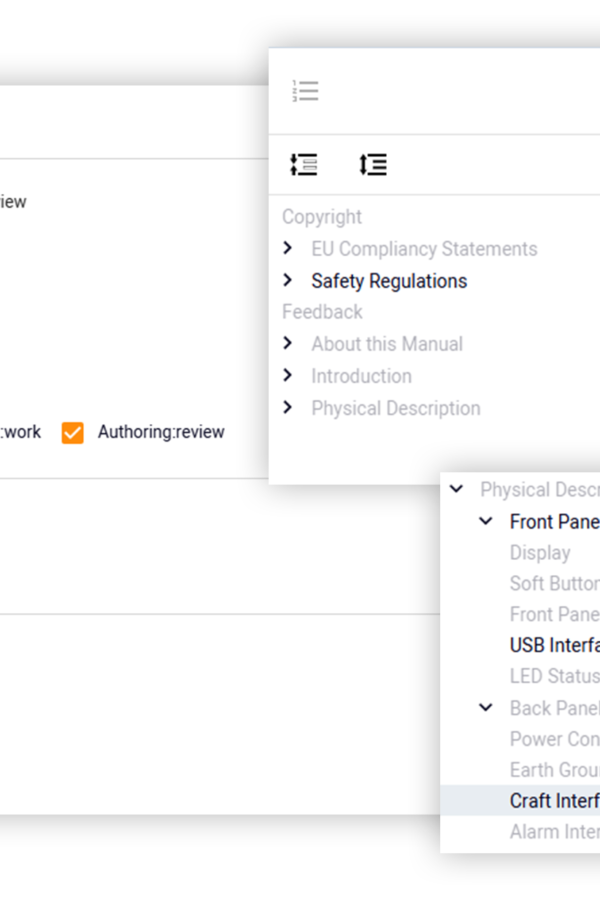Click the expand all sections icon
The image size is (600, 900).
pyautogui.click(x=304, y=165)
